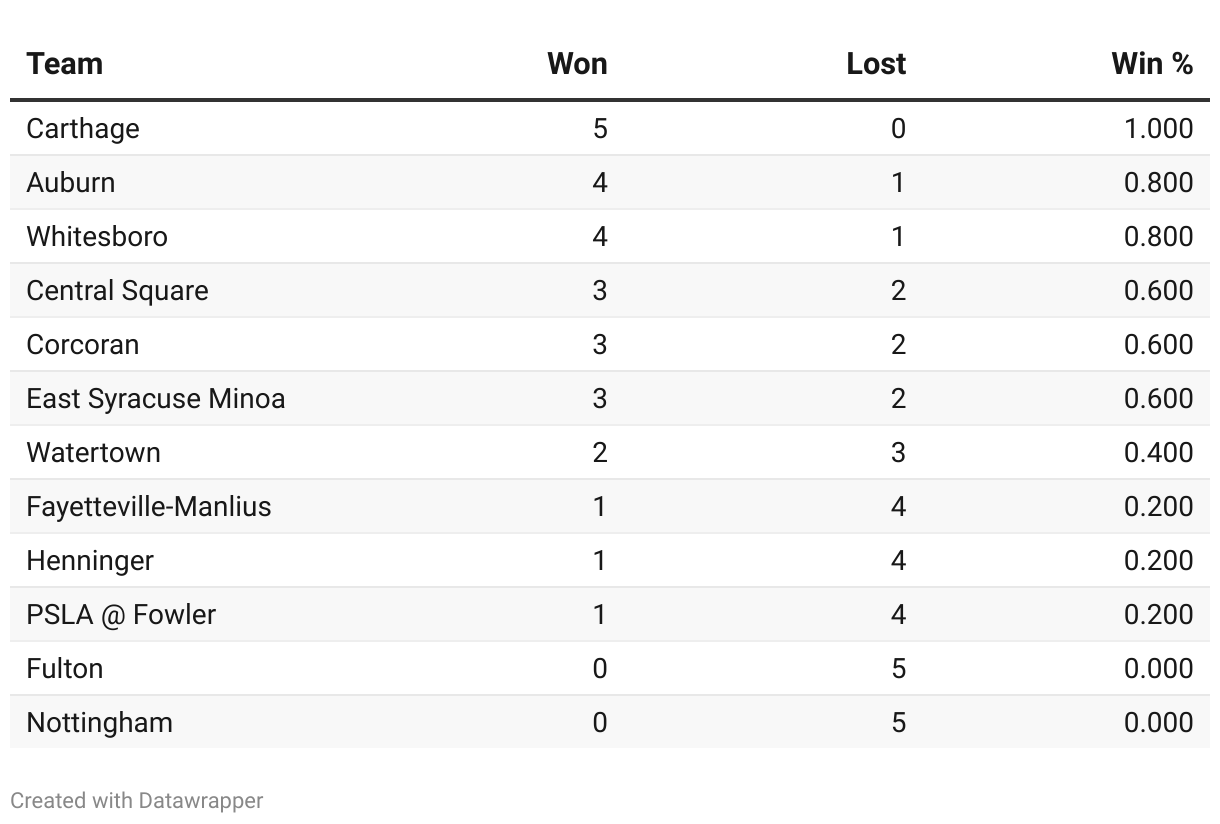Click PSLA @ Fowler team cell

(x=121, y=615)
